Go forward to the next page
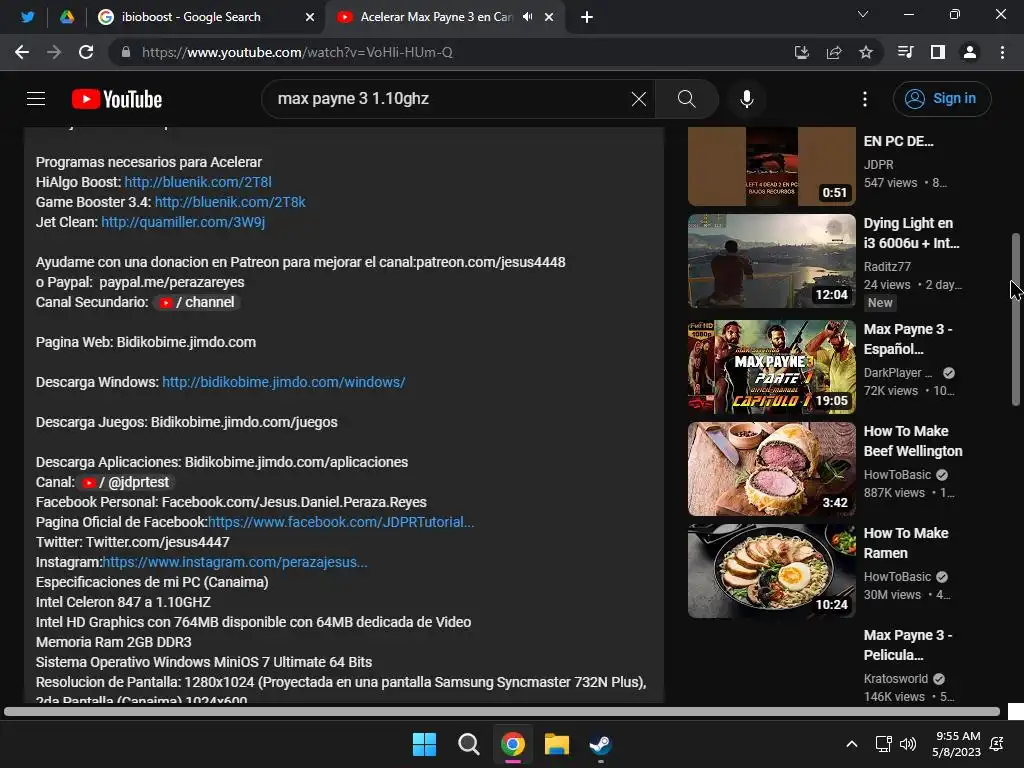The width and height of the screenshot is (1024, 768). point(54,52)
